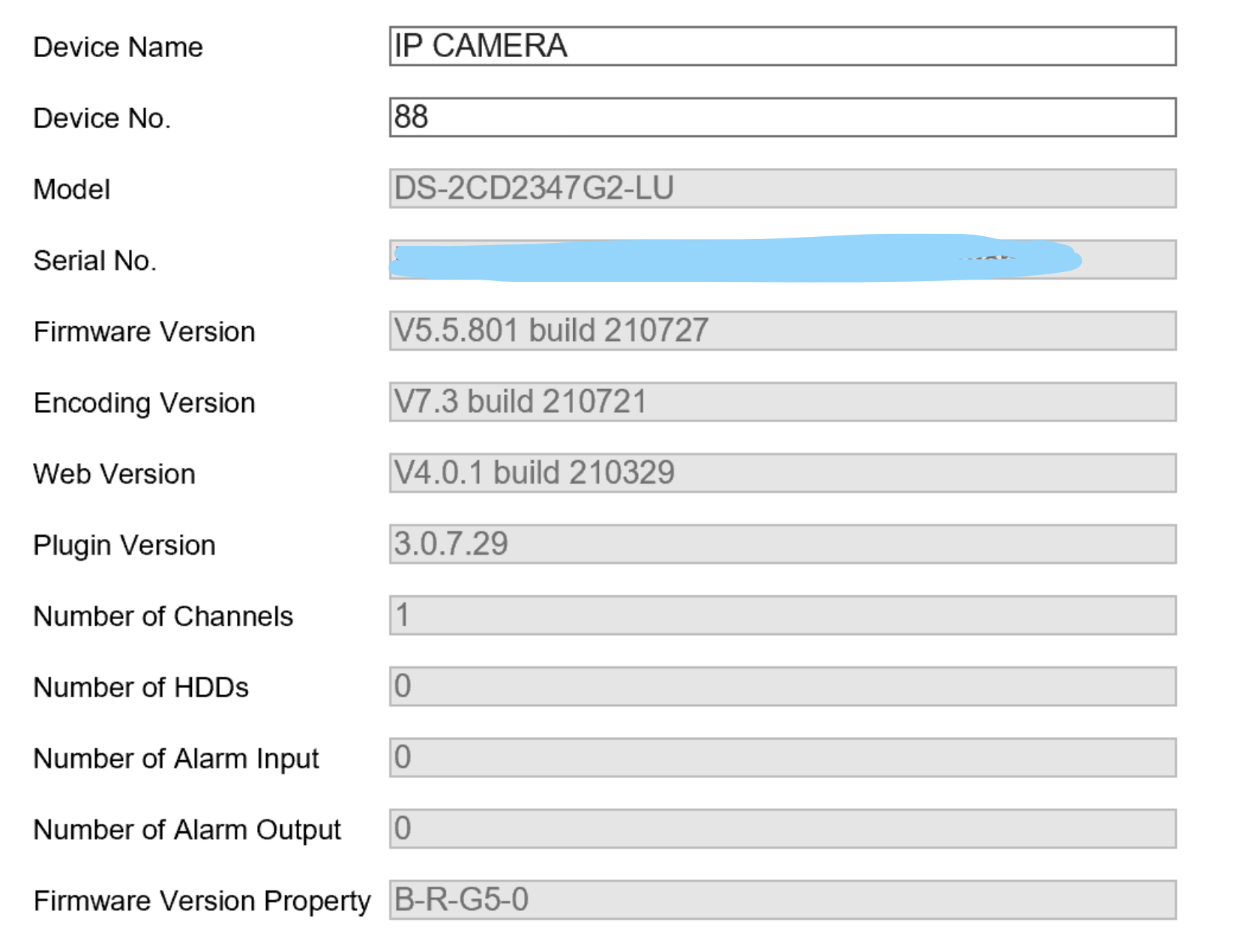Click the Plugin Version field
Image resolution: width=1237 pixels, height=952 pixels.
(x=782, y=545)
